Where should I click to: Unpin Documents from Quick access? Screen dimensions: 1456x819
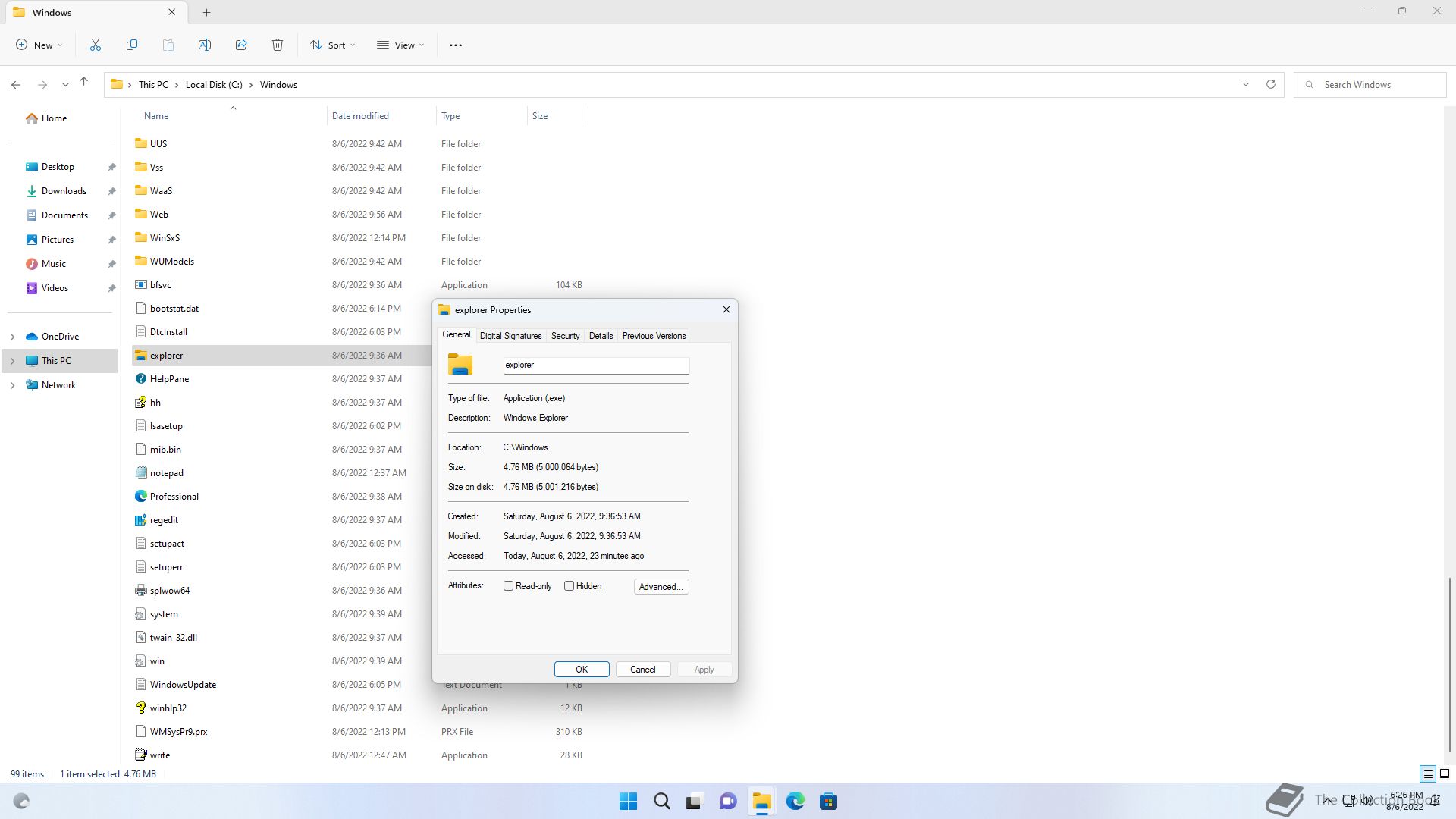(x=111, y=215)
